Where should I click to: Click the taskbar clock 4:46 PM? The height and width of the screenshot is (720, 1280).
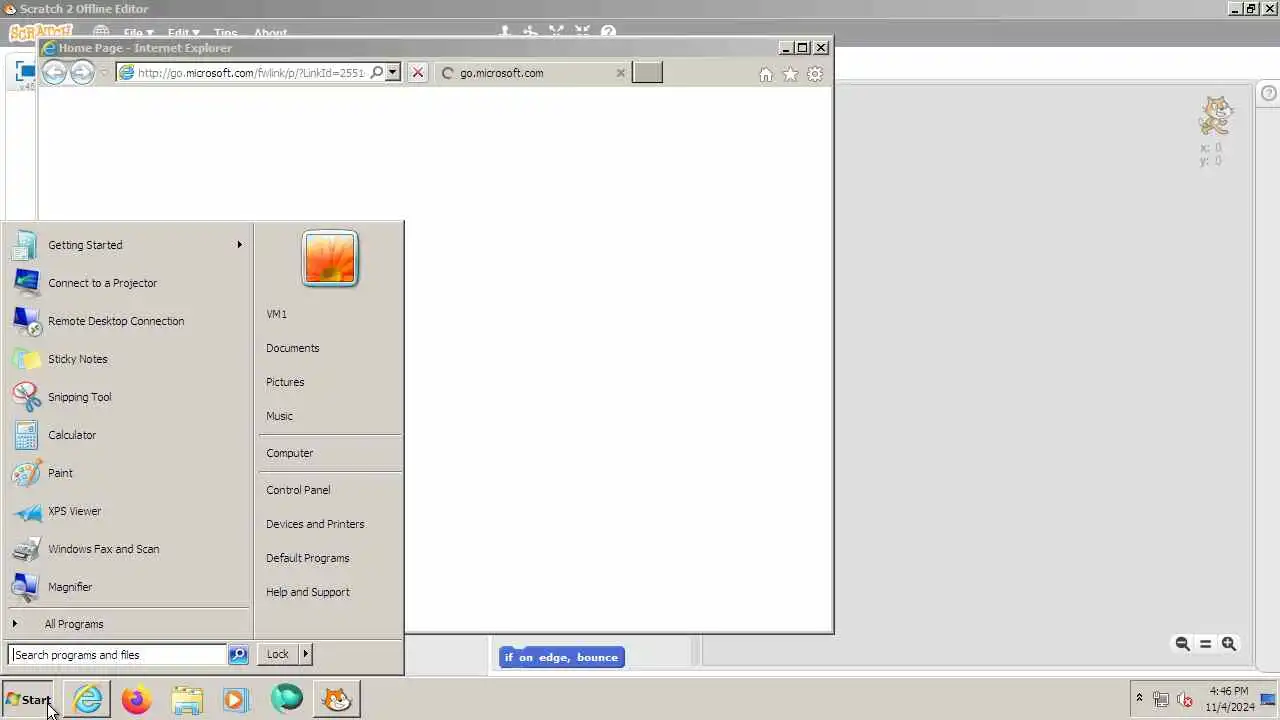click(1229, 691)
